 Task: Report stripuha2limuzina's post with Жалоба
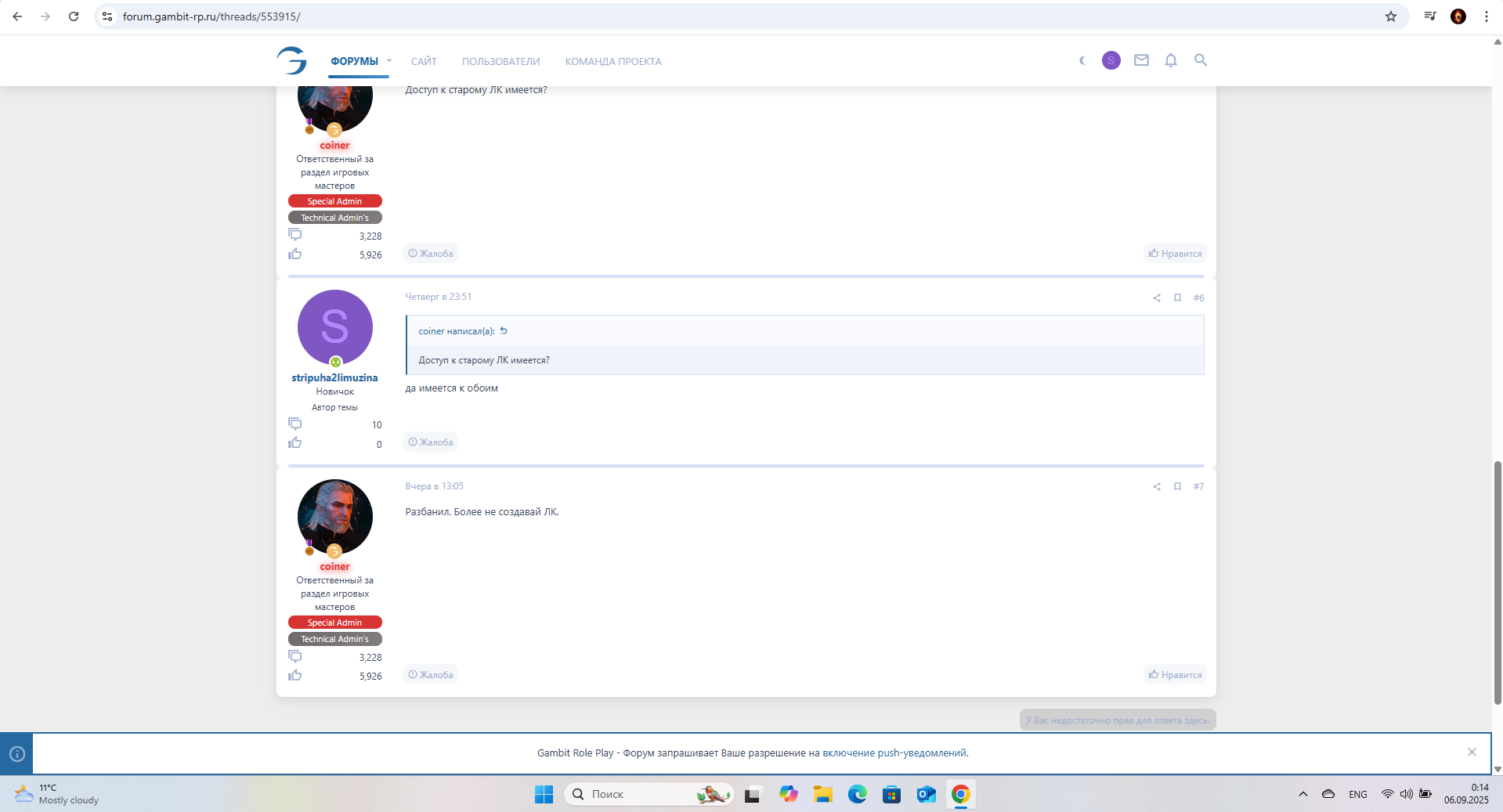pyautogui.click(x=431, y=442)
